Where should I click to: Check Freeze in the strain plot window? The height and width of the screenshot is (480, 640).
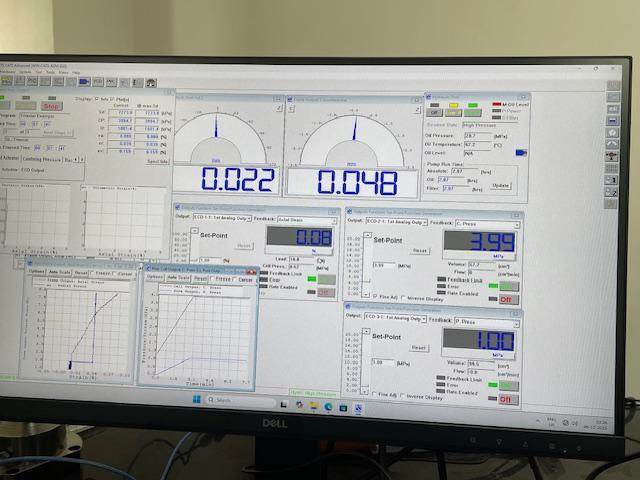point(94,273)
